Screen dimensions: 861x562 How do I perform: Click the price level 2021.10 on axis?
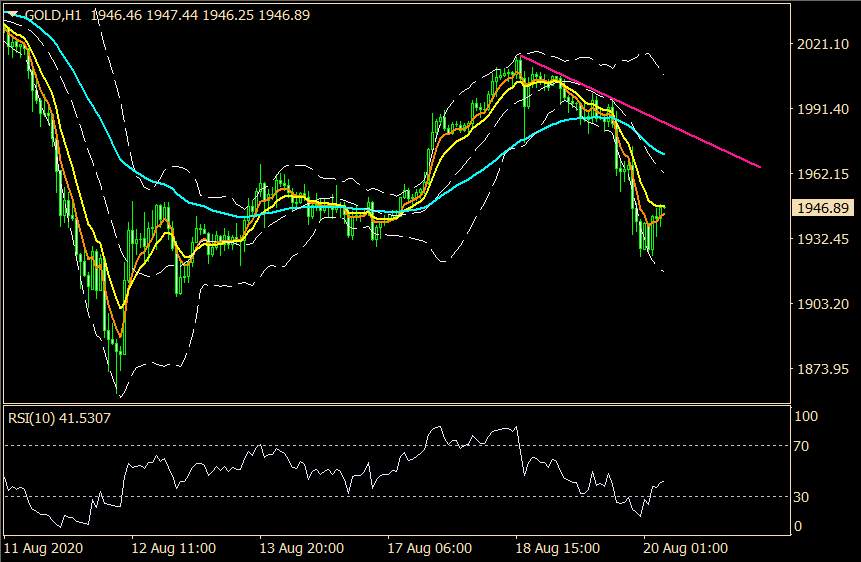pyautogui.click(x=823, y=44)
